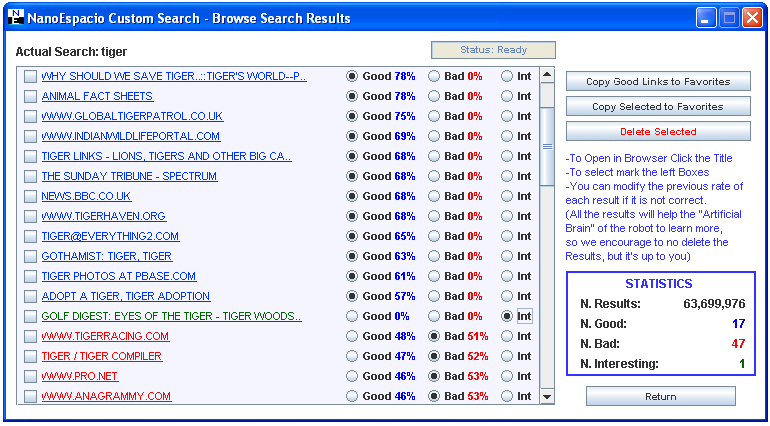Click the Actual Search: tiger label
The height and width of the screenshot is (426, 770).
(x=71, y=52)
